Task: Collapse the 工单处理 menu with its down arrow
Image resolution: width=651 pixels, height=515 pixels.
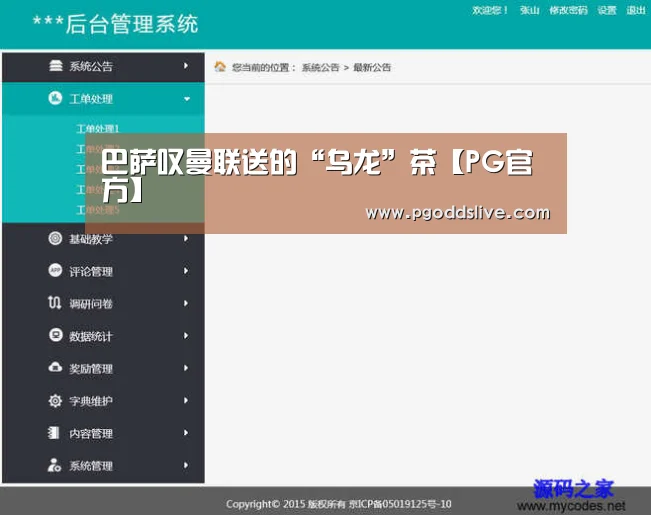Action: tap(187, 99)
